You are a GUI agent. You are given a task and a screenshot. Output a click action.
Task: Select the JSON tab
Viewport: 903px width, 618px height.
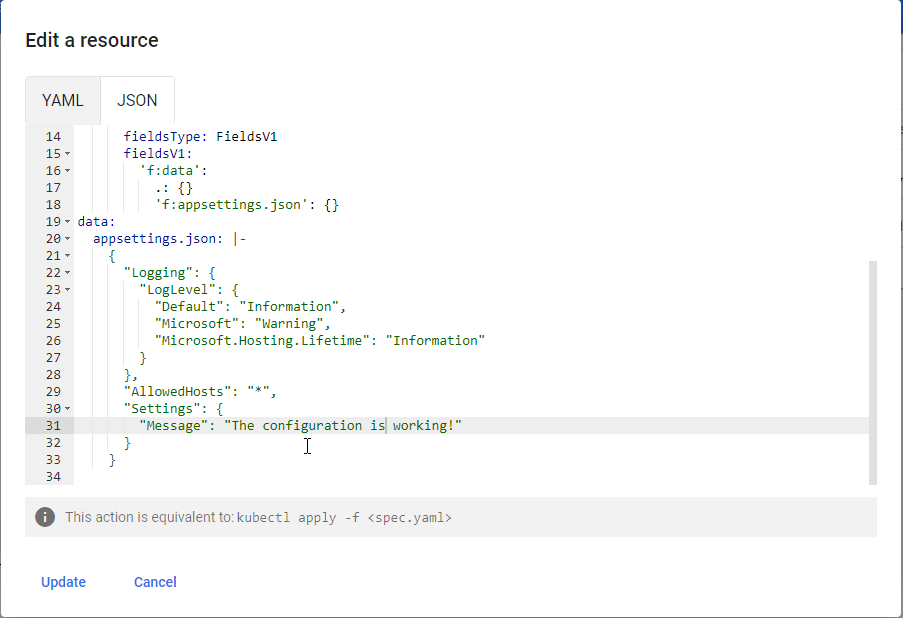point(137,101)
